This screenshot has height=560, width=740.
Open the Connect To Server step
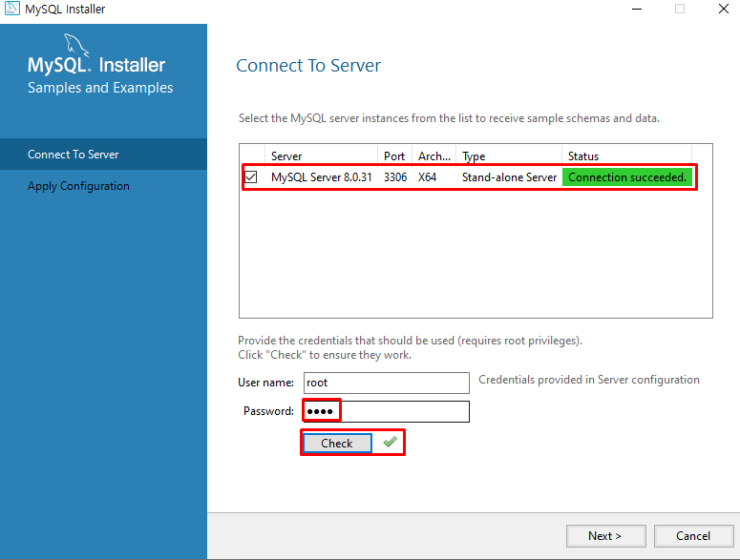pyautogui.click(x=103, y=154)
